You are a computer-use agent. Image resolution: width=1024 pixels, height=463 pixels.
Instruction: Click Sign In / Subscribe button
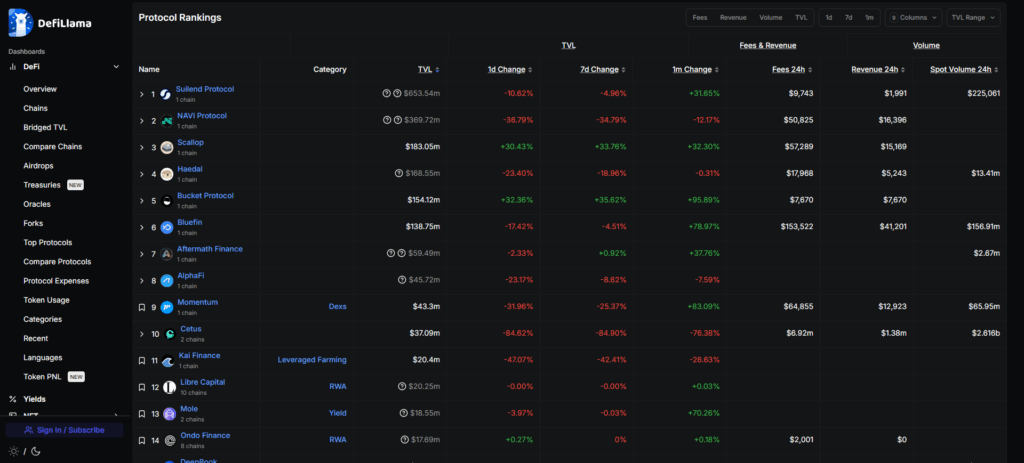65,430
